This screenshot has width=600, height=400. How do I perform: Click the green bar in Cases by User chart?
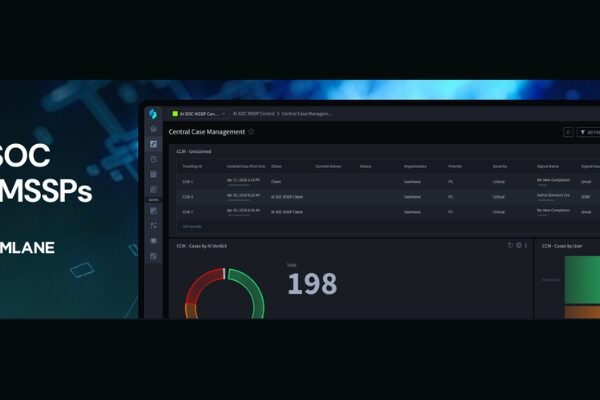[582, 280]
